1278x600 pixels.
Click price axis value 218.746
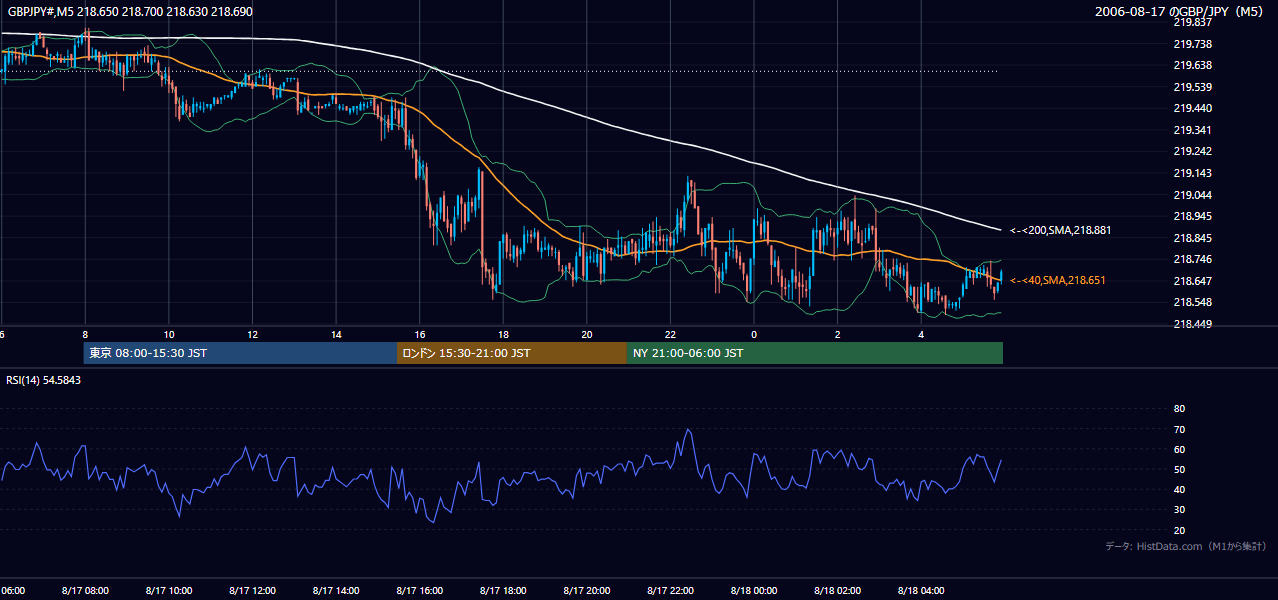(x=1192, y=259)
